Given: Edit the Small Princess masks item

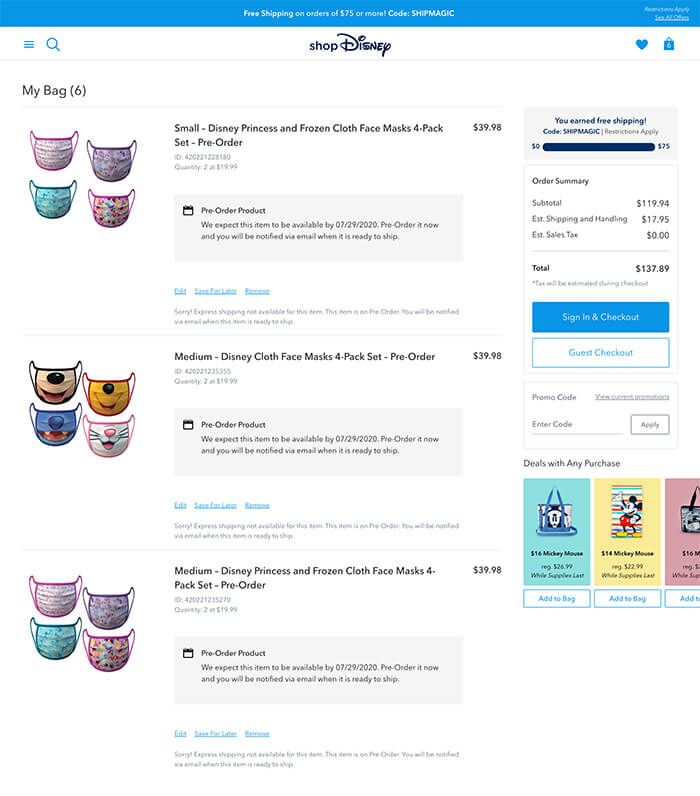Looking at the screenshot, I should [x=180, y=291].
